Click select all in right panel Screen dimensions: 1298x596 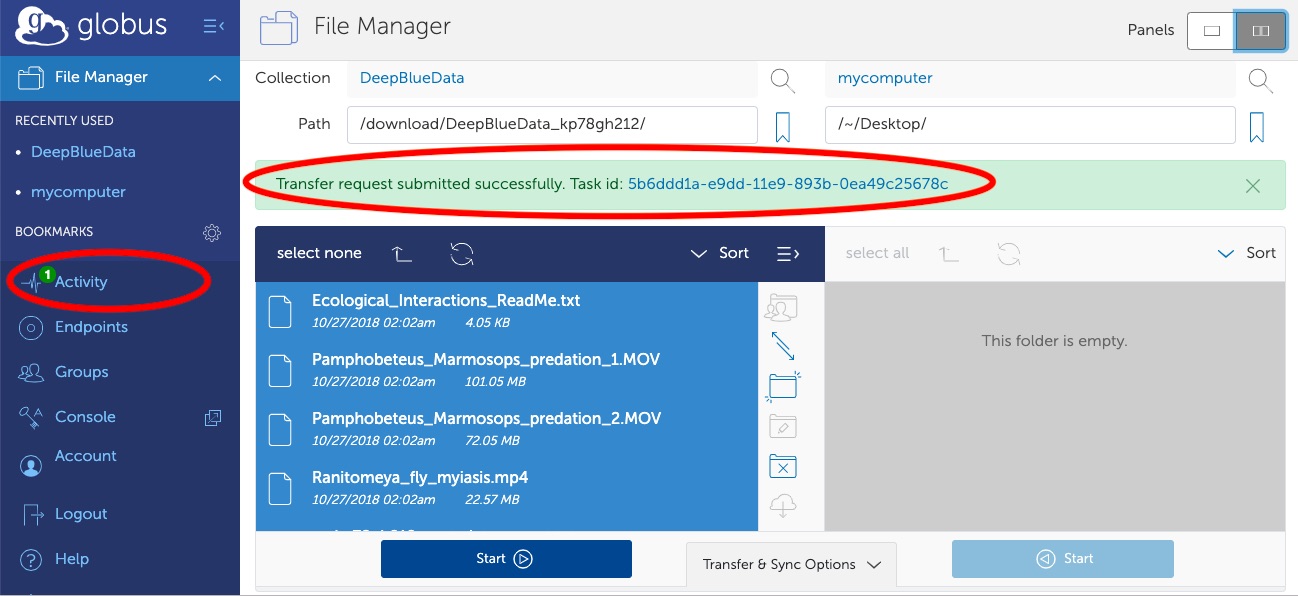pos(877,253)
